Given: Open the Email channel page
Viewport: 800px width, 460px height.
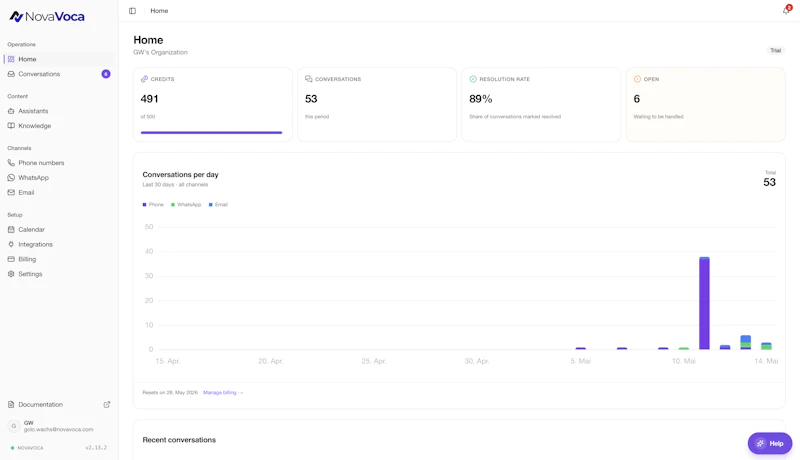Looking at the screenshot, I should (x=59, y=192).
